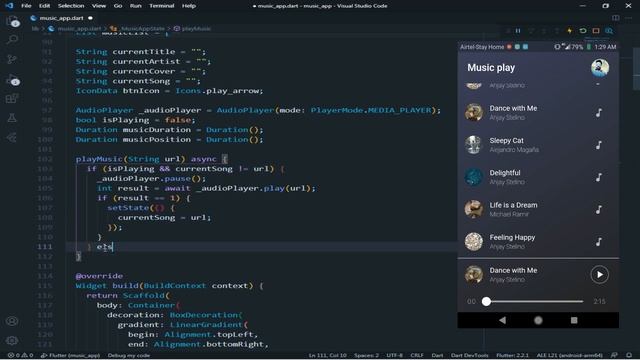Image resolution: width=640 pixels, height=360 pixels.
Task: Open the Testing flask view
Action: pyautogui.click(x=12, y=118)
